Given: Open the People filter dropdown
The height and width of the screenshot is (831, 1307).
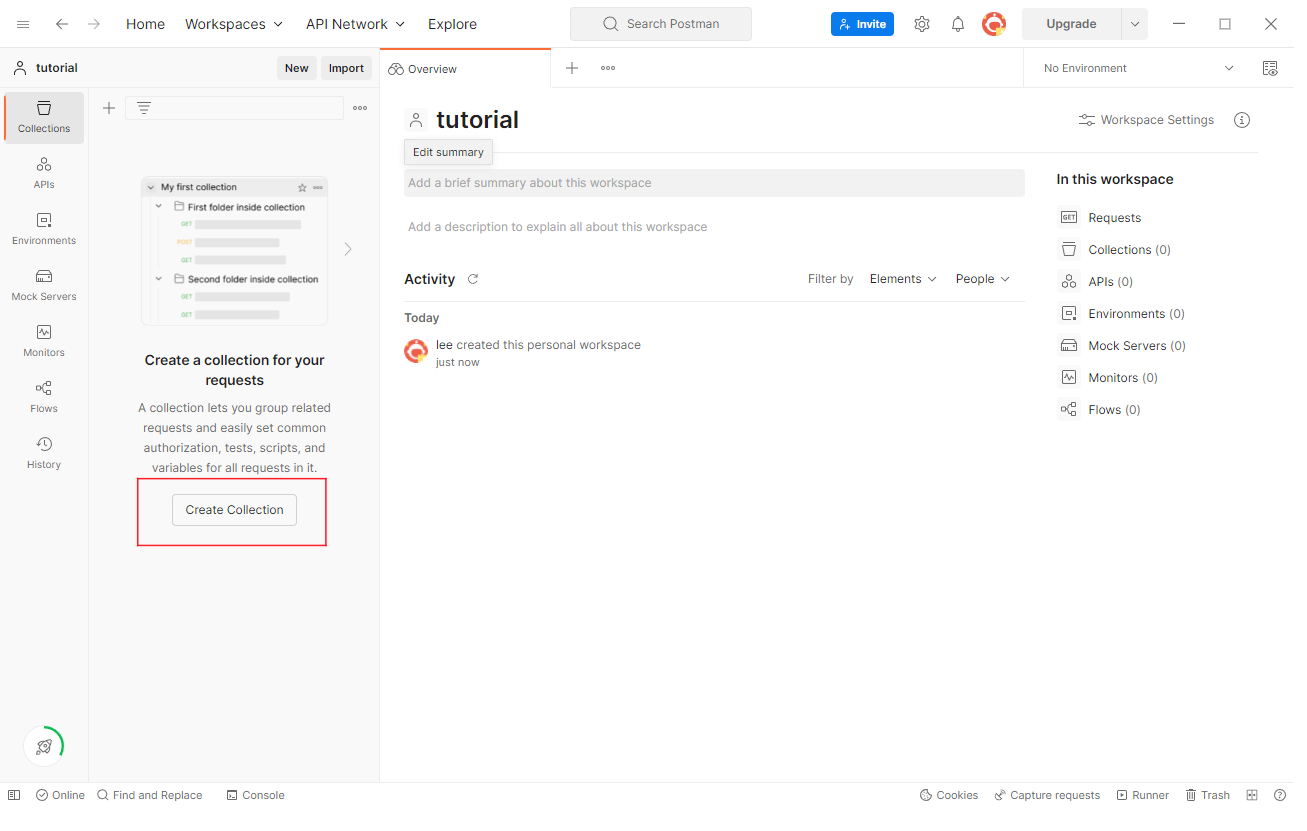Looking at the screenshot, I should (x=983, y=279).
